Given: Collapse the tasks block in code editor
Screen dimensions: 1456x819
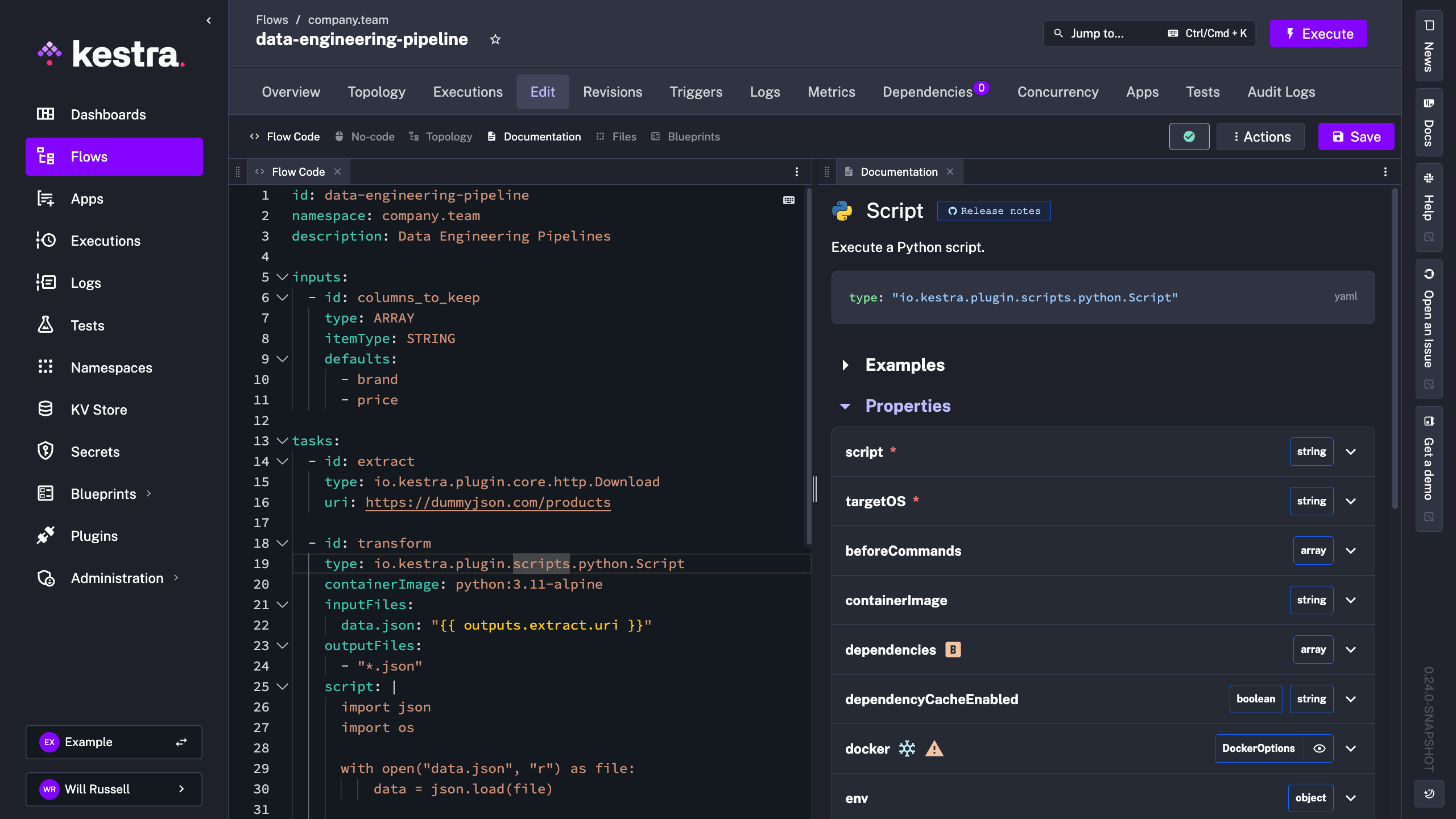Looking at the screenshot, I should point(282,441).
